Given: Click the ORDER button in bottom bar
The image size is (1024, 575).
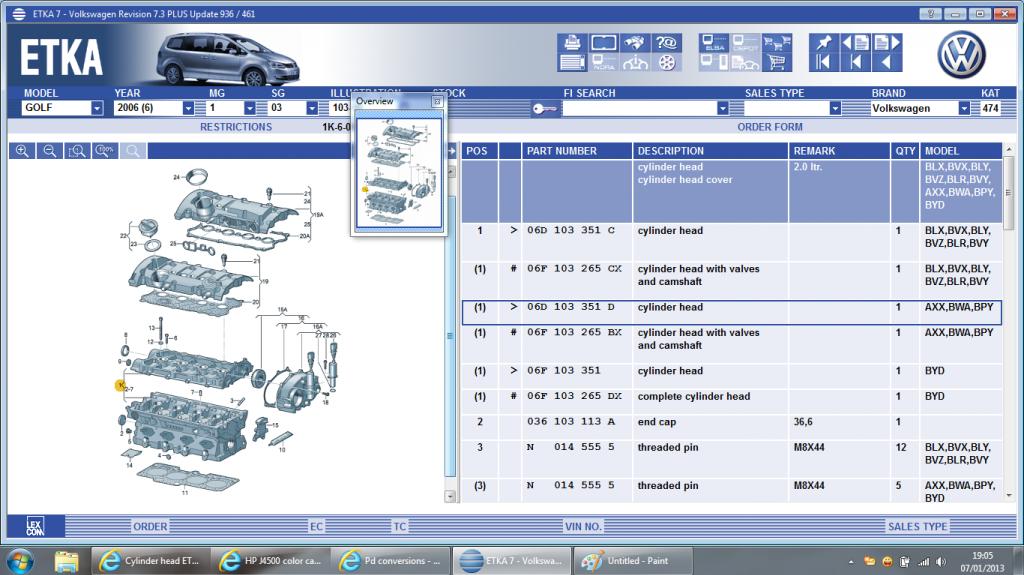Looking at the screenshot, I should [150, 526].
